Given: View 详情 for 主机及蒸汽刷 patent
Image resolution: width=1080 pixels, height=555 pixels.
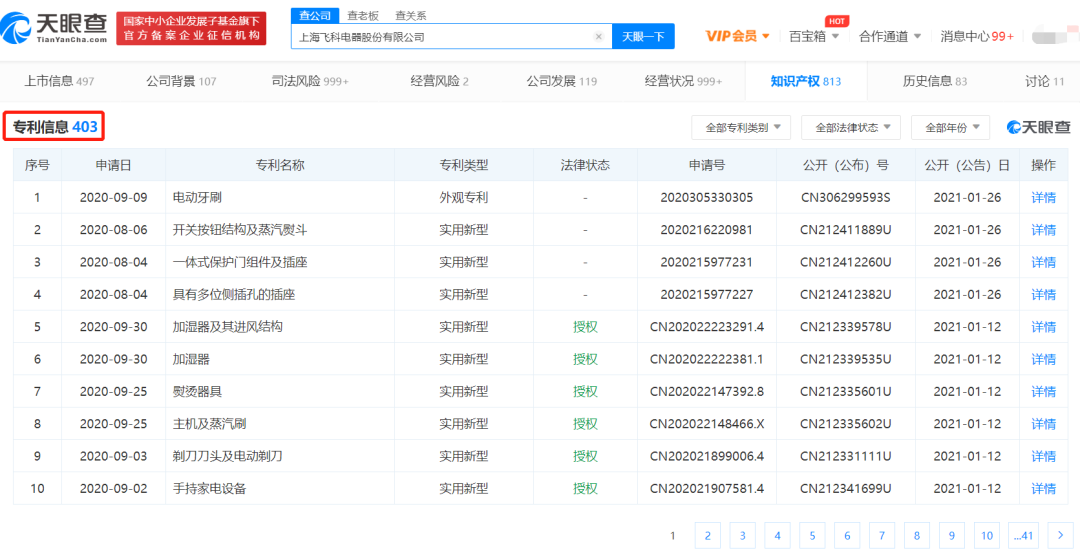Looking at the screenshot, I should click(x=1043, y=424).
